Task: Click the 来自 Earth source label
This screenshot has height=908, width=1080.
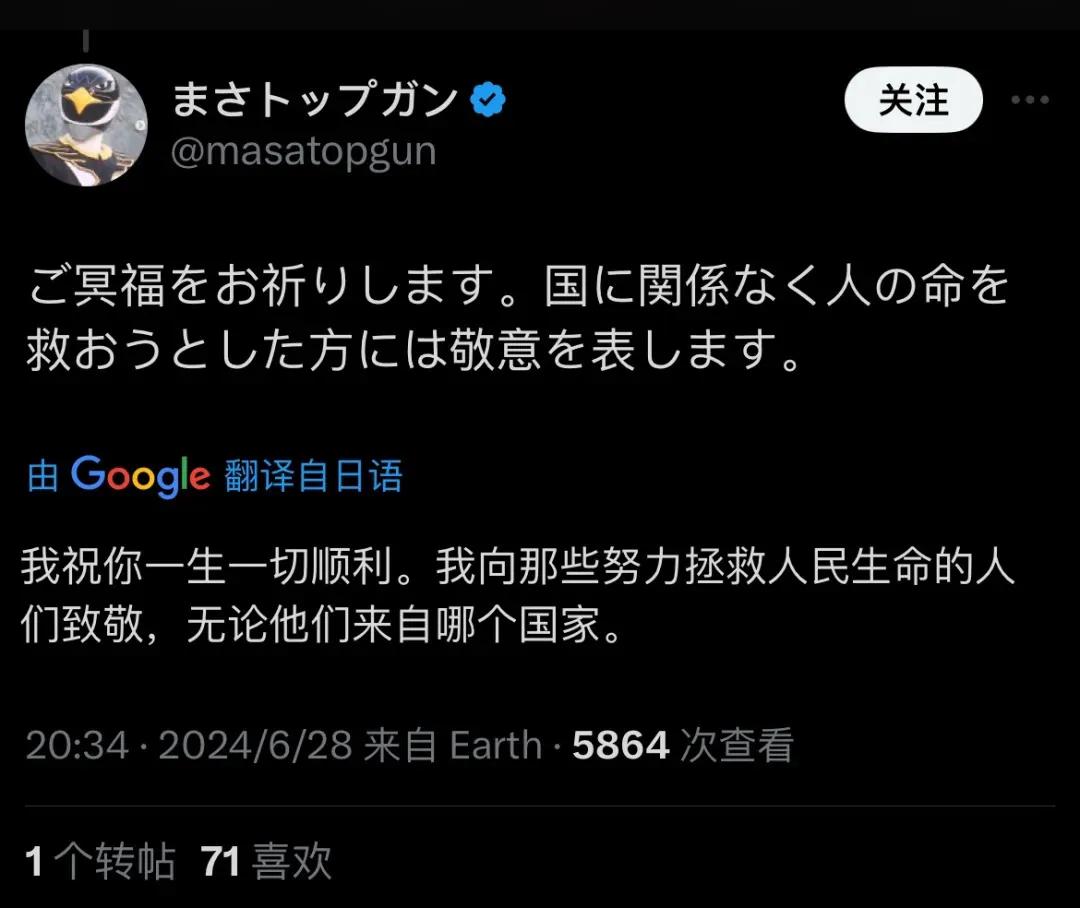Action: point(453,745)
